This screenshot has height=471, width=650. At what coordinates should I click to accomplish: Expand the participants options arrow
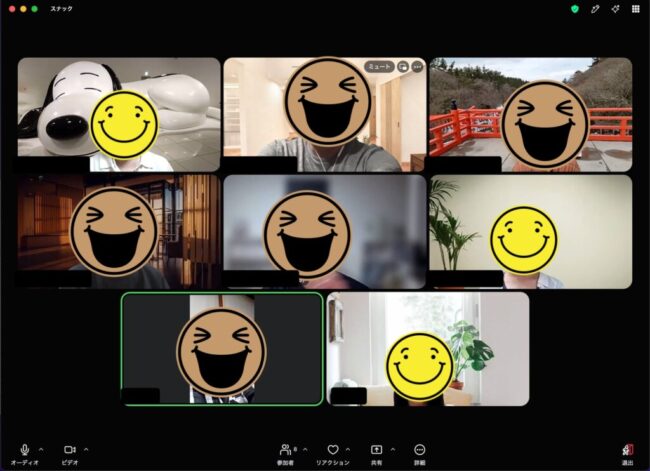tap(306, 449)
